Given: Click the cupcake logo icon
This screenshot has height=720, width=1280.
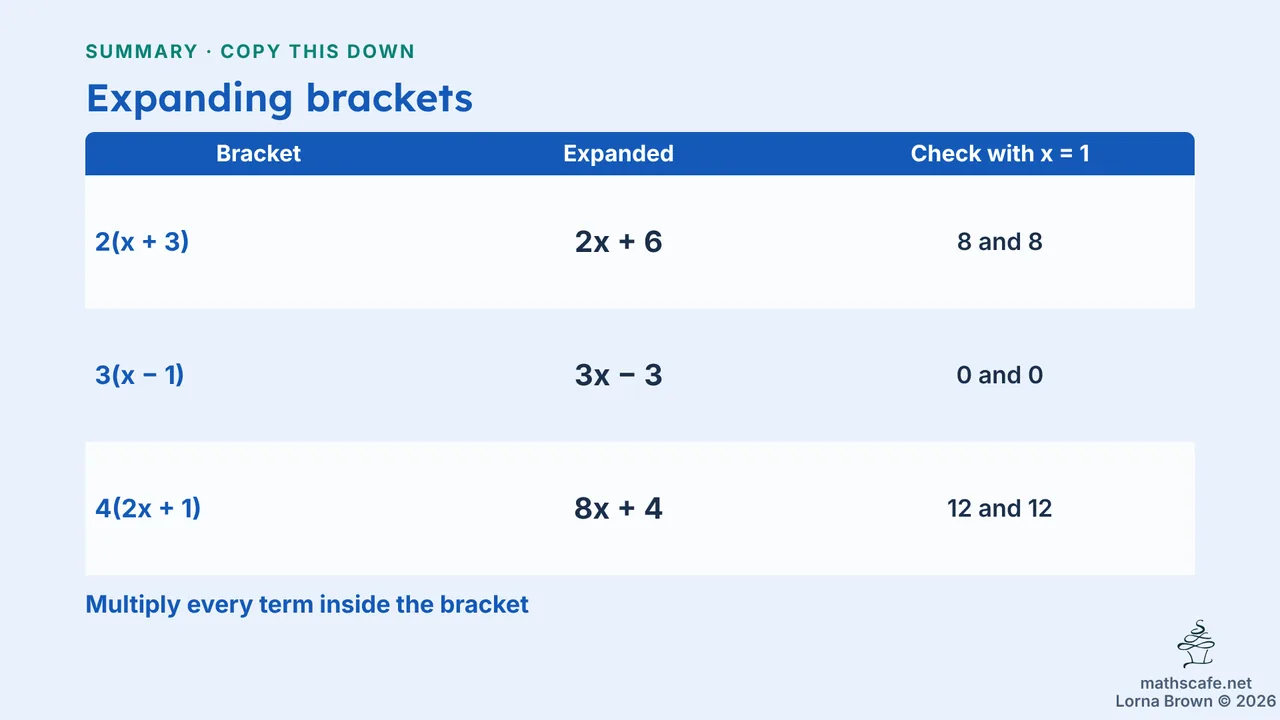Looking at the screenshot, I should point(1196,645).
